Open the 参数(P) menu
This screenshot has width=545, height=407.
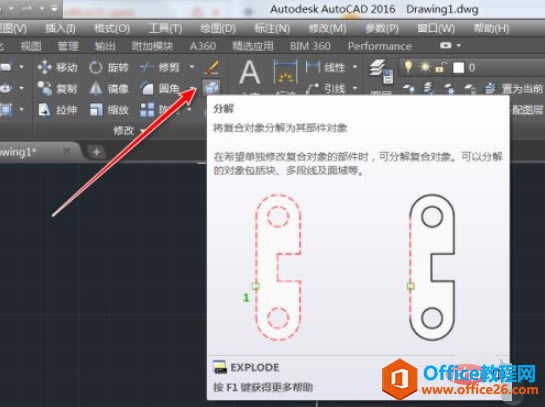point(382,29)
